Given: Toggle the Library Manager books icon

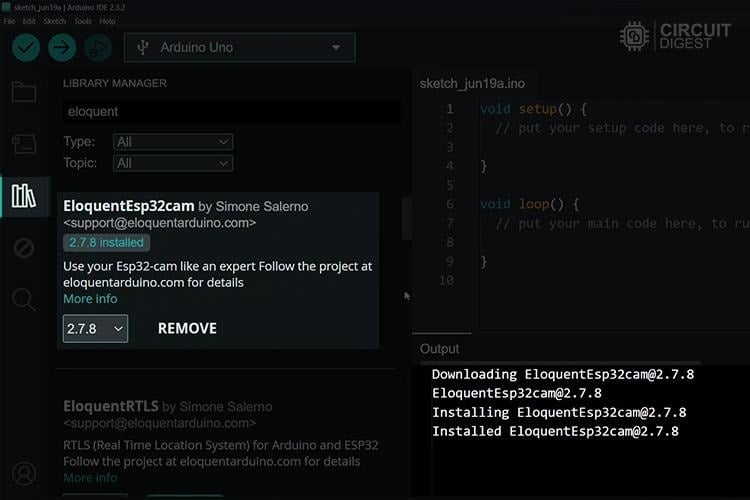Looking at the screenshot, I should coord(23,195).
